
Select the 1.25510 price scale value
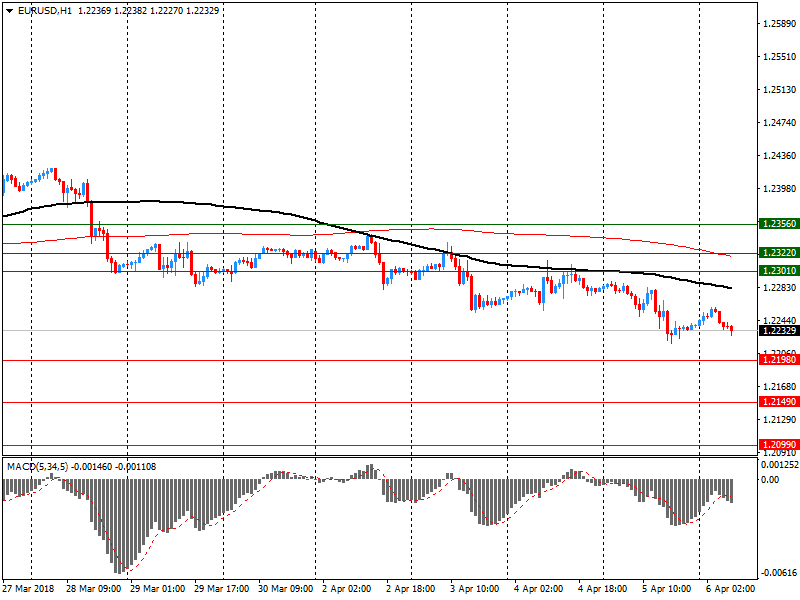pyautogui.click(x=780, y=57)
